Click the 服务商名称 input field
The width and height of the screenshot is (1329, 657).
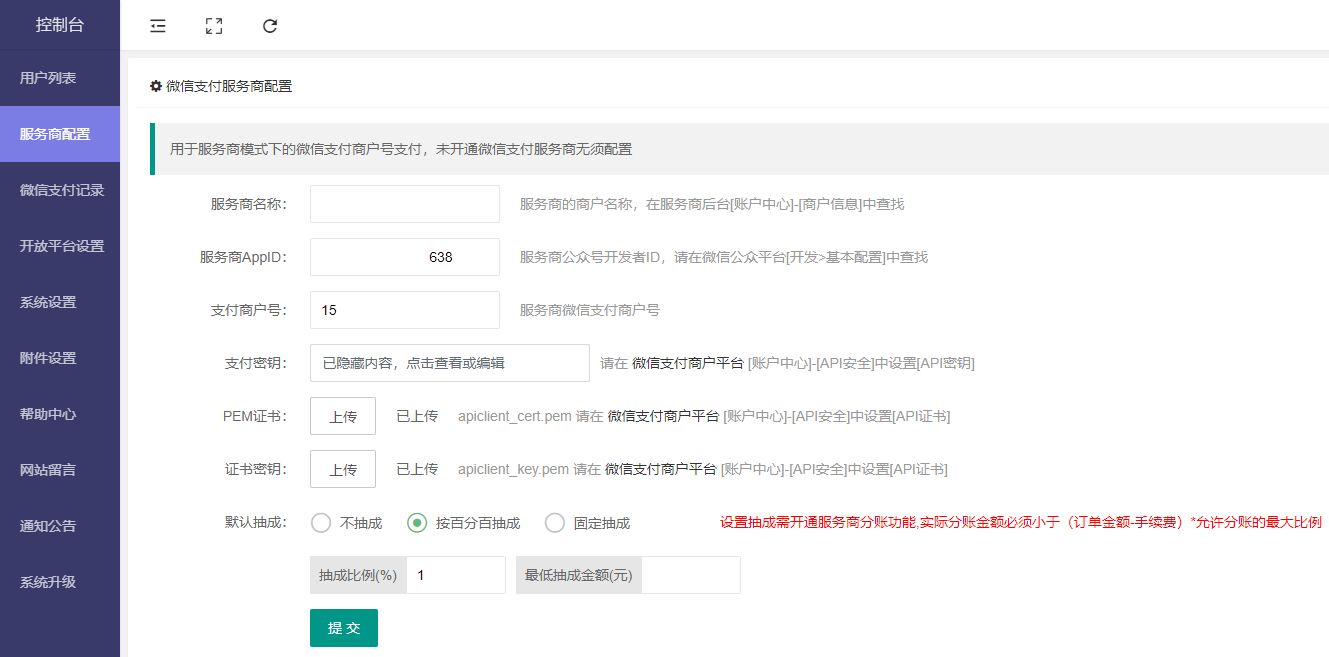click(404, 204)
